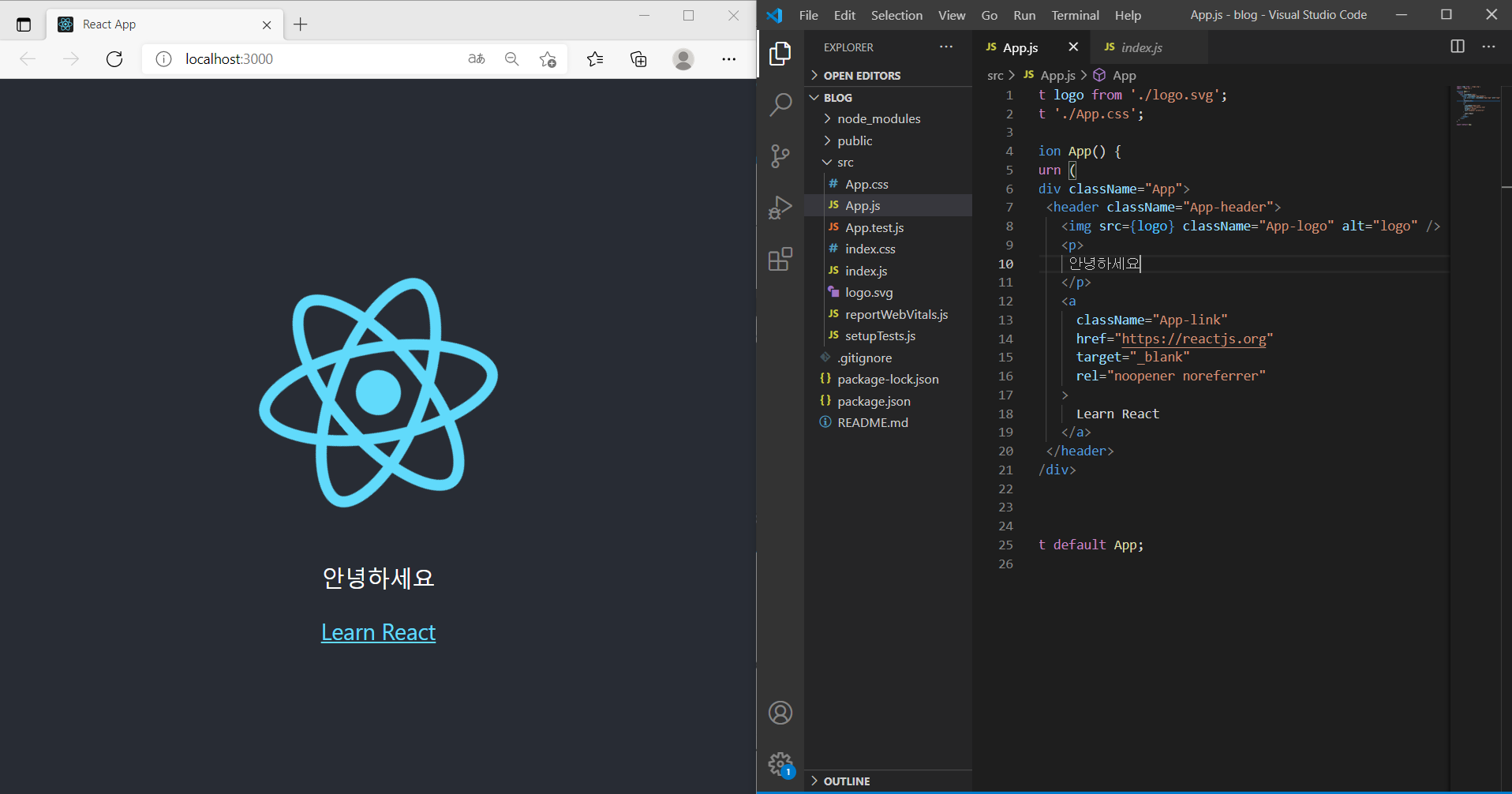Close the App.js editor tab

1073,47
